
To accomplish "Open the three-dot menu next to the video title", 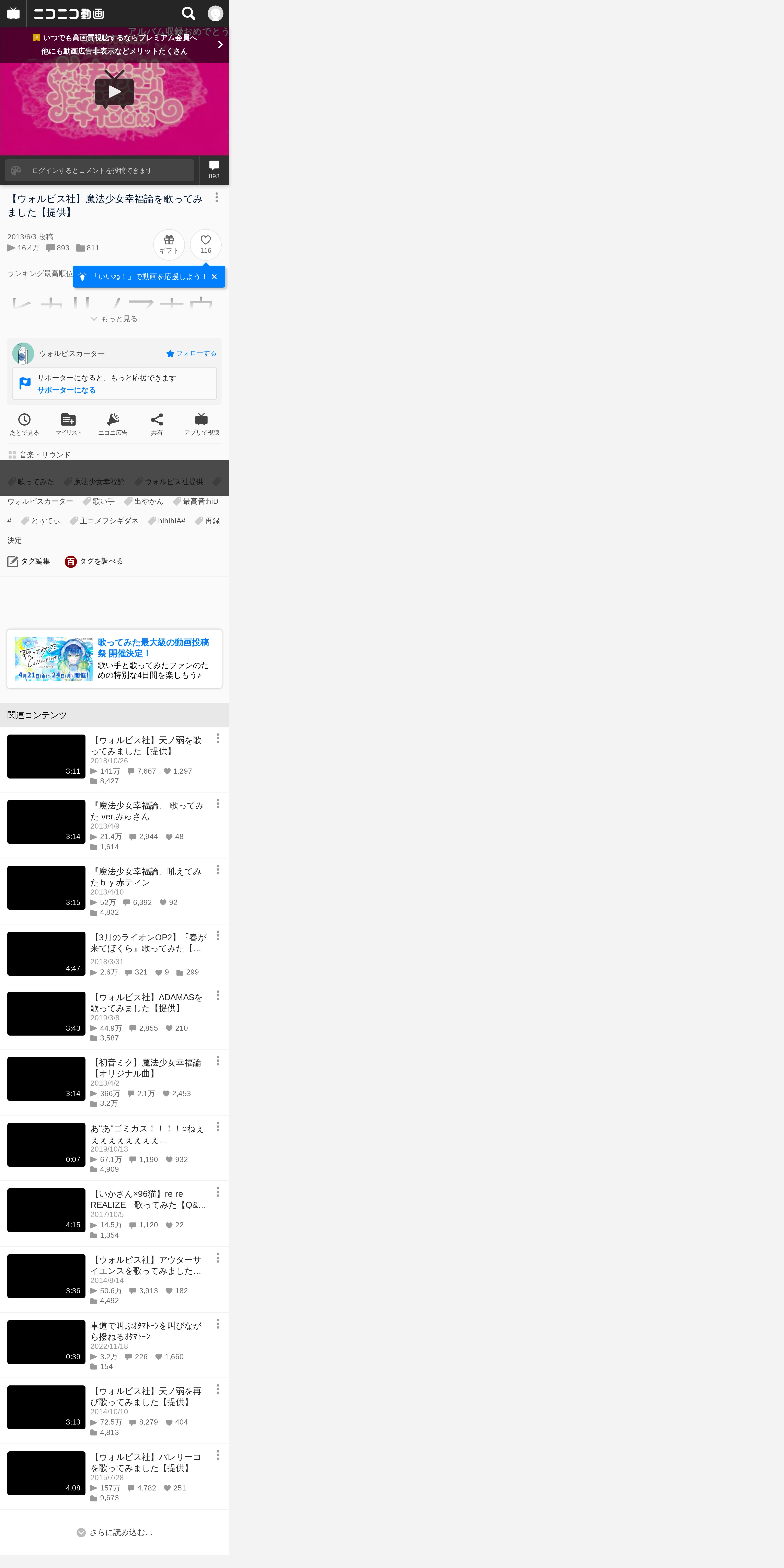I will 217,198.
